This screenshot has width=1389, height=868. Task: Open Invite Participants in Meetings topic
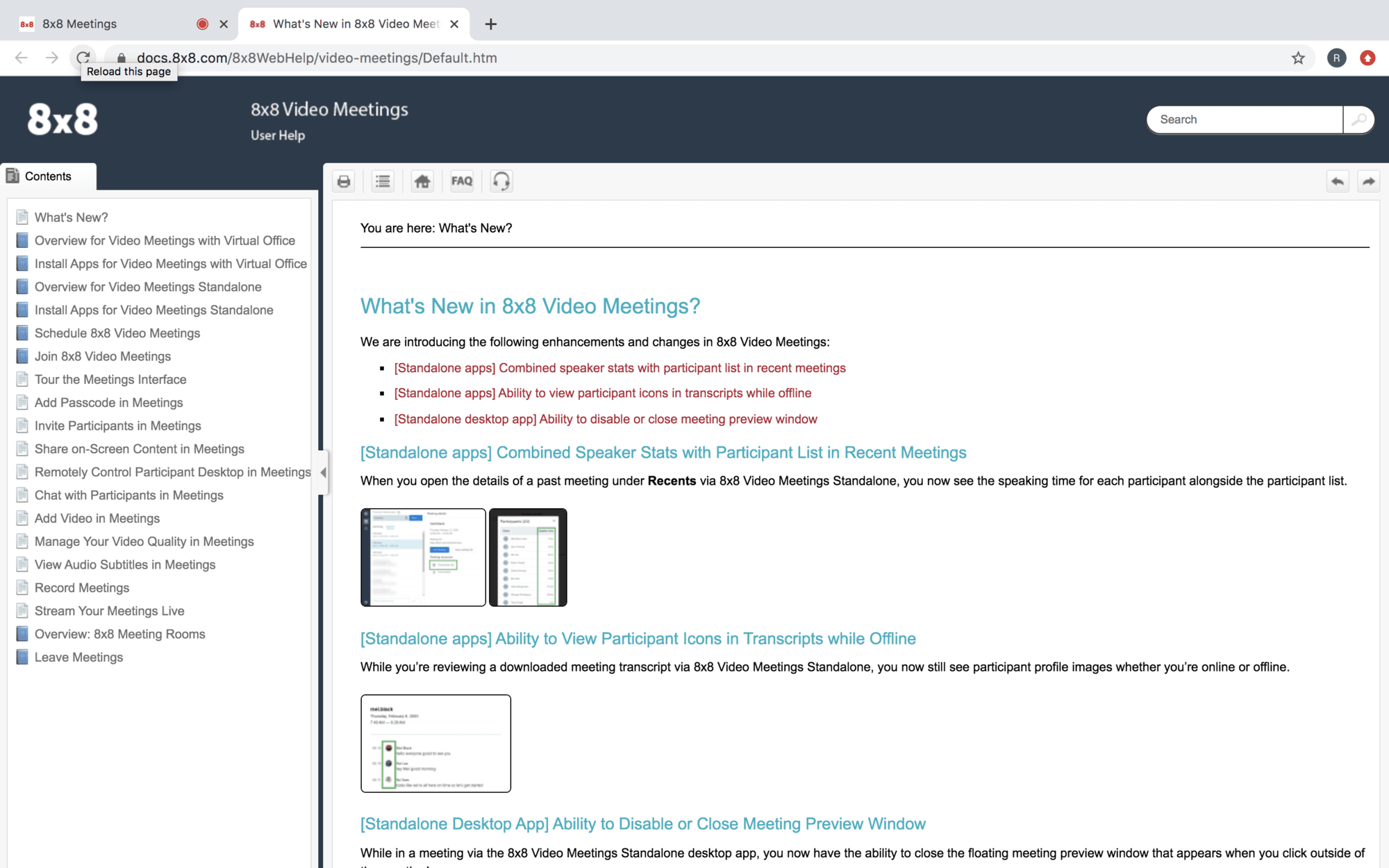pyautogui.click(x=117, y=426)
